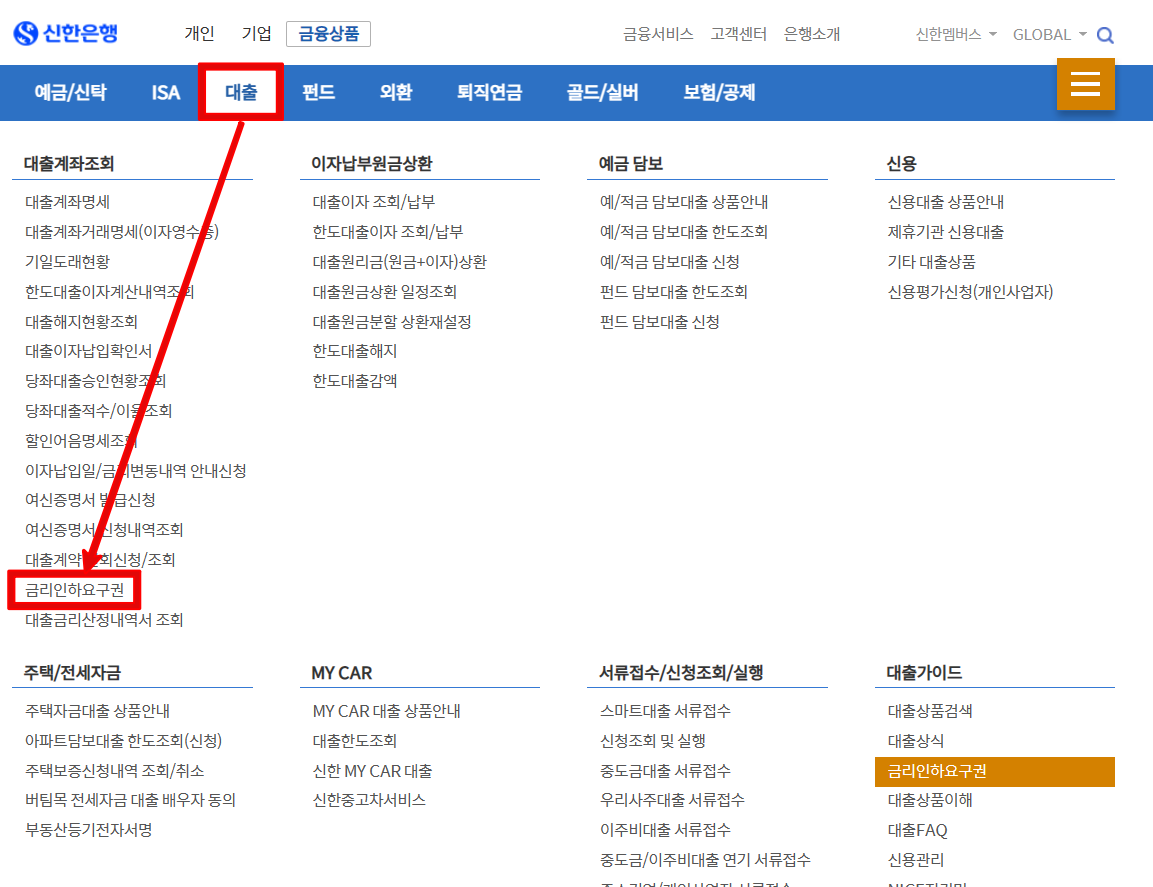The height and width of the screenshot is (887, 1153).
Task: Open 이주비대출 서류접수 link
Action: (665, 830)
